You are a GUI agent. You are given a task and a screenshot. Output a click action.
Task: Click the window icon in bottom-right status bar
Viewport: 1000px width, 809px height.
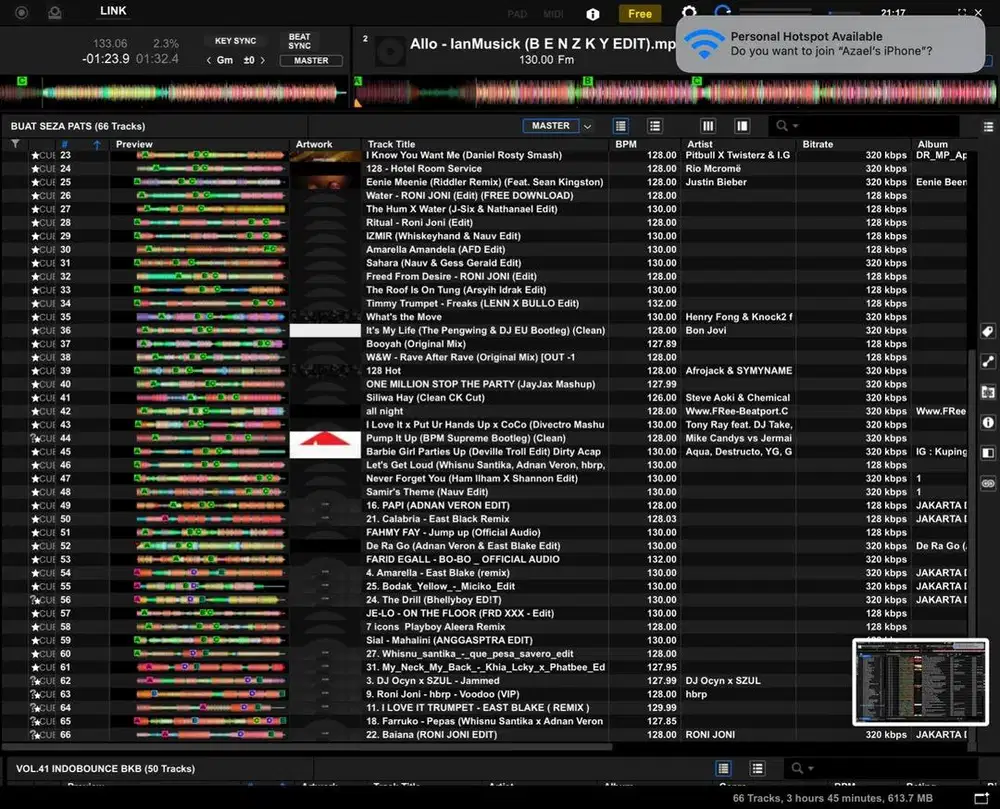click(981, 798)
